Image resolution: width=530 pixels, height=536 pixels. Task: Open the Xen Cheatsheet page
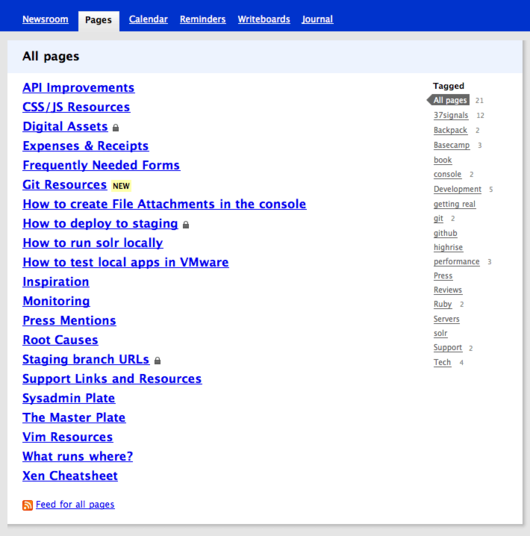pos(70,476)
